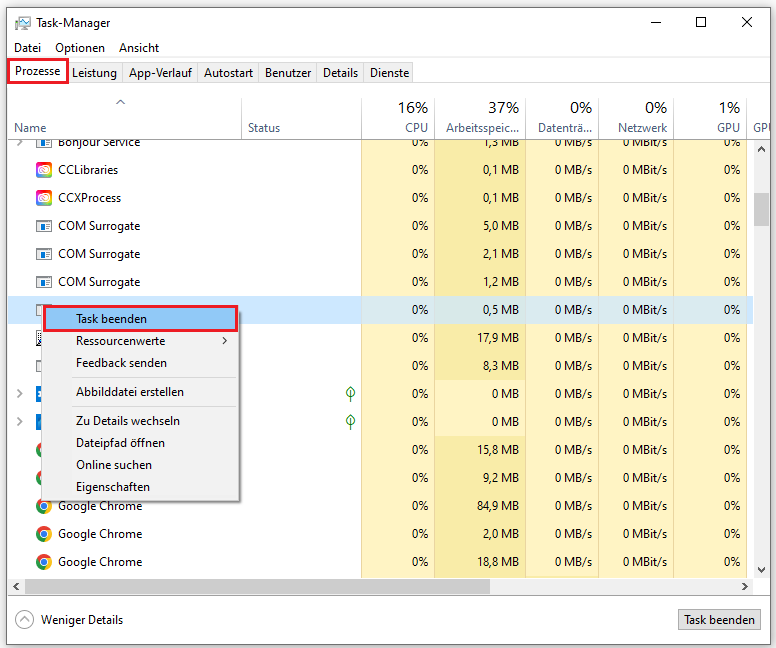This screenshot has height=648, width=776.
Task: Click the vertical scrollbar up arrow
Action: point(761,150)
